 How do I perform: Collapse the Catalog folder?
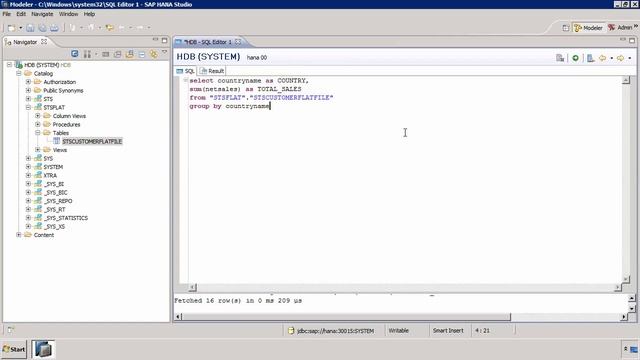point(19,73)
